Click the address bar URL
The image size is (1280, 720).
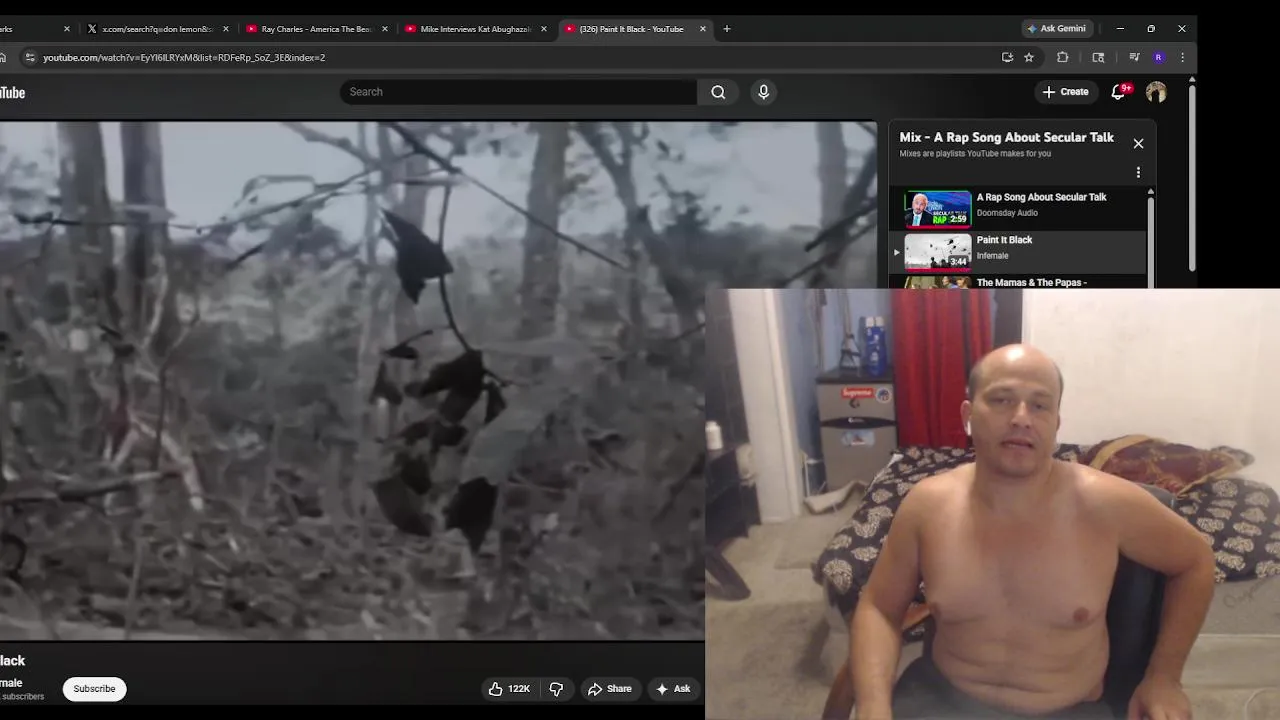click(x=184, y=58)
